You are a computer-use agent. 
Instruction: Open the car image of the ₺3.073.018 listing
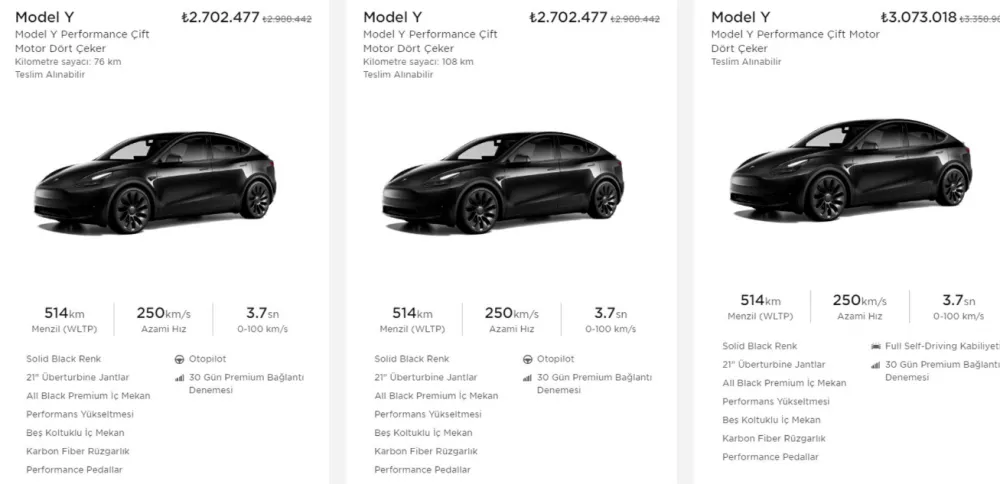[x=850, y=169]
